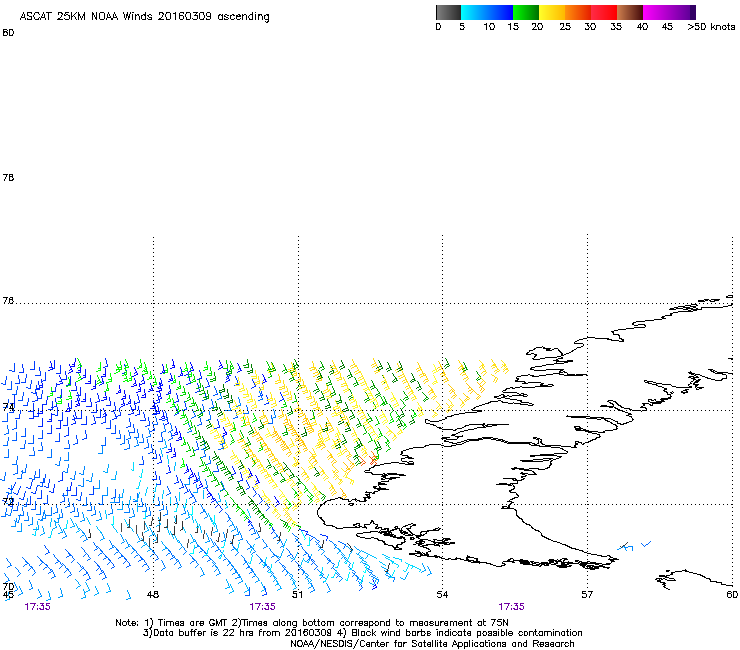Click the latitude label "80" at top left

8,33
